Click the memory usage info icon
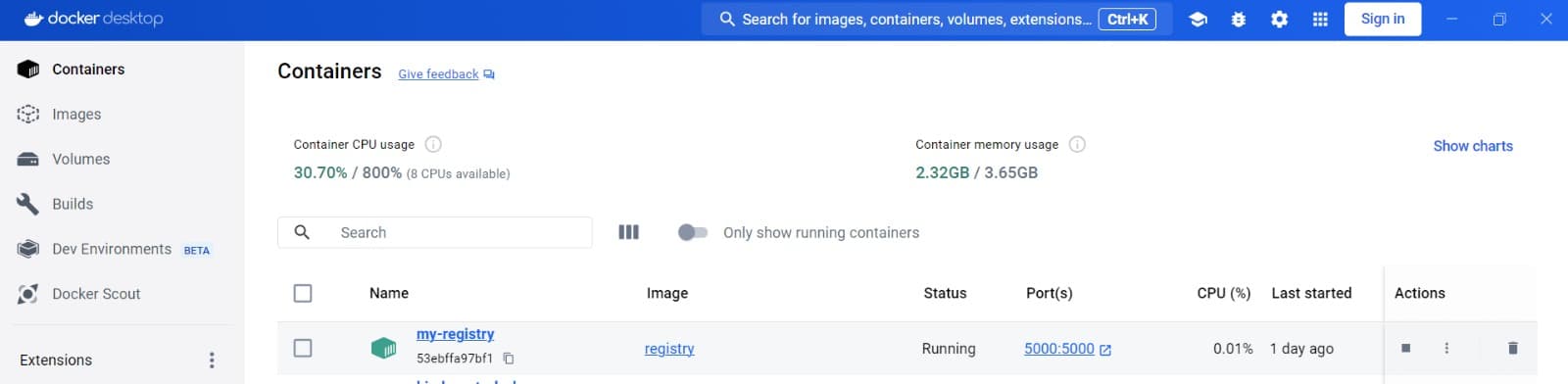Viewport: 1568px width, 384px height. click(x=1077, y=144)
